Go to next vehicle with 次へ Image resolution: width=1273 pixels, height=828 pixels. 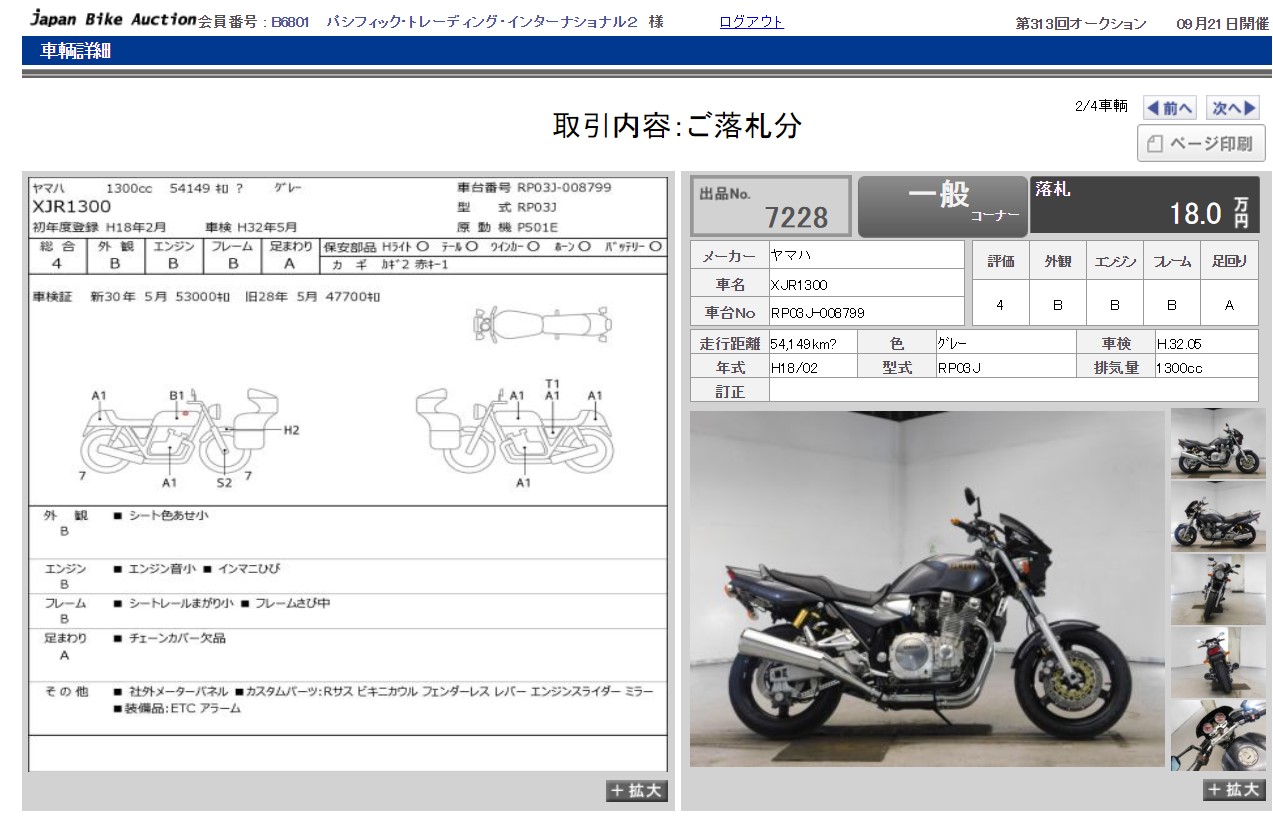1234,108
